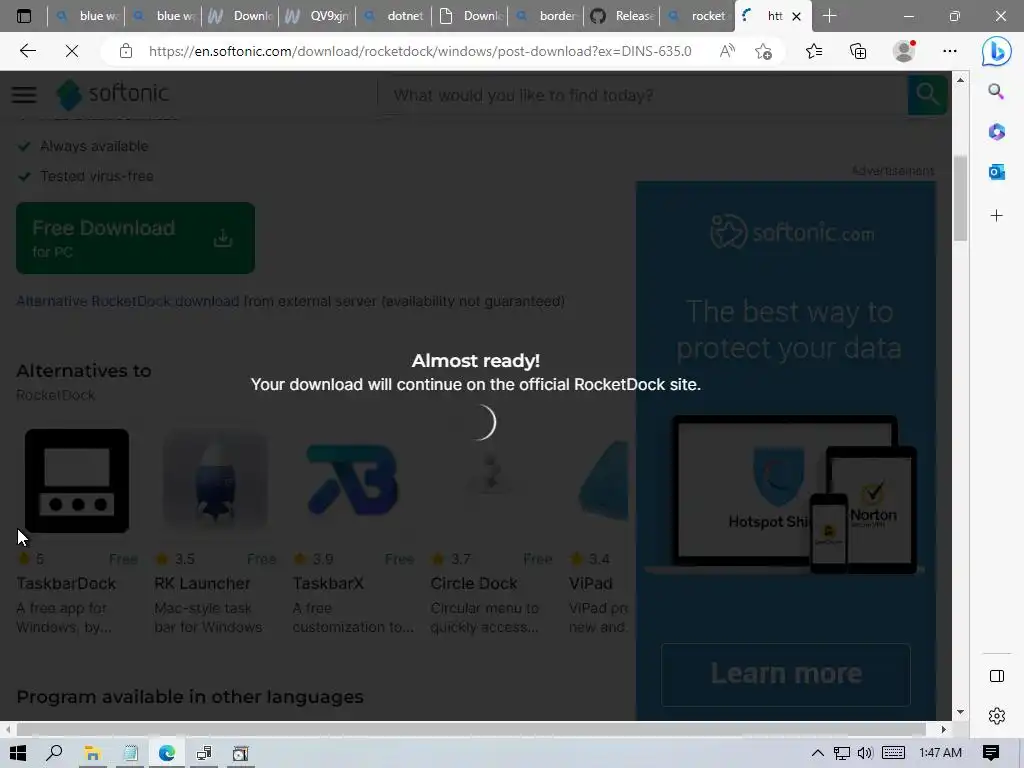Open the ViPad title link
Image resolution: width=1024 pixels, height=768 pixels.
point(590,583)
